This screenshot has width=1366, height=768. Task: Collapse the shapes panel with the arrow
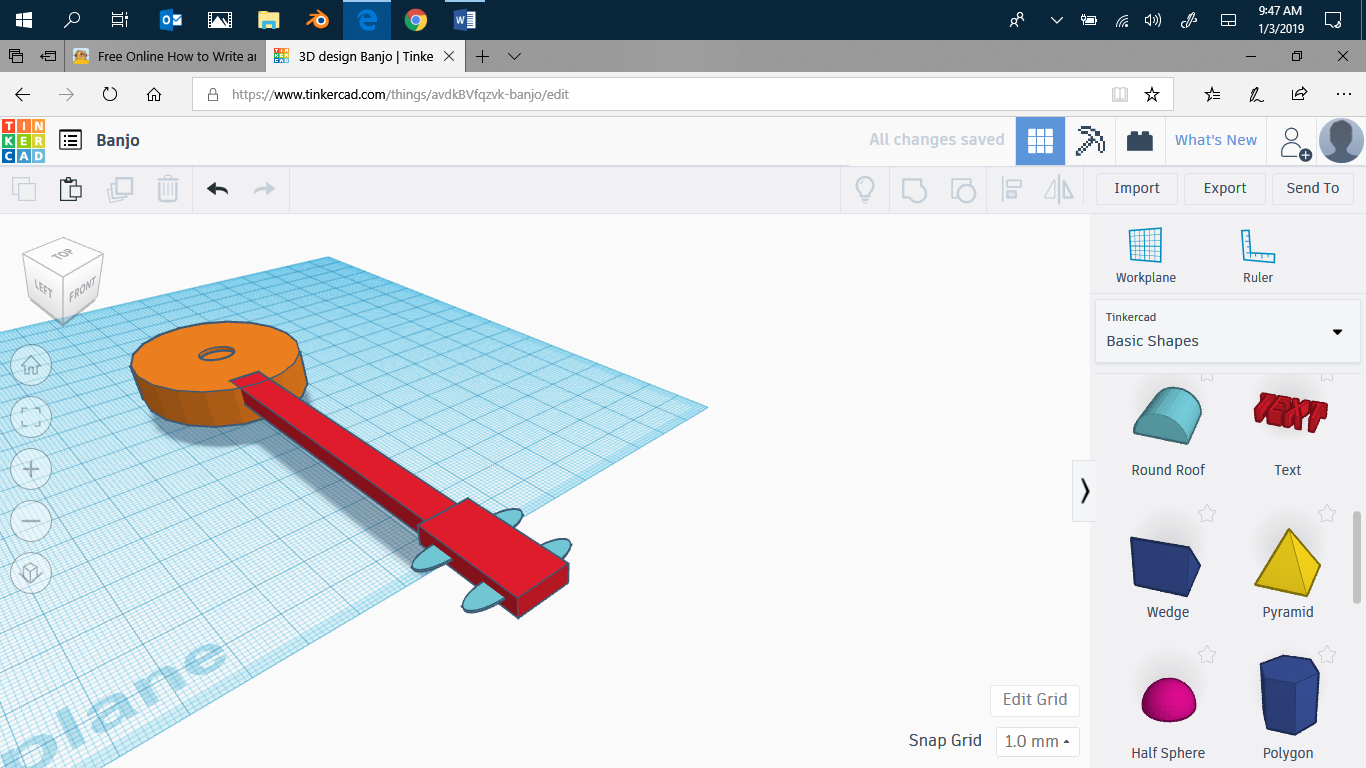pos(1084,491)
